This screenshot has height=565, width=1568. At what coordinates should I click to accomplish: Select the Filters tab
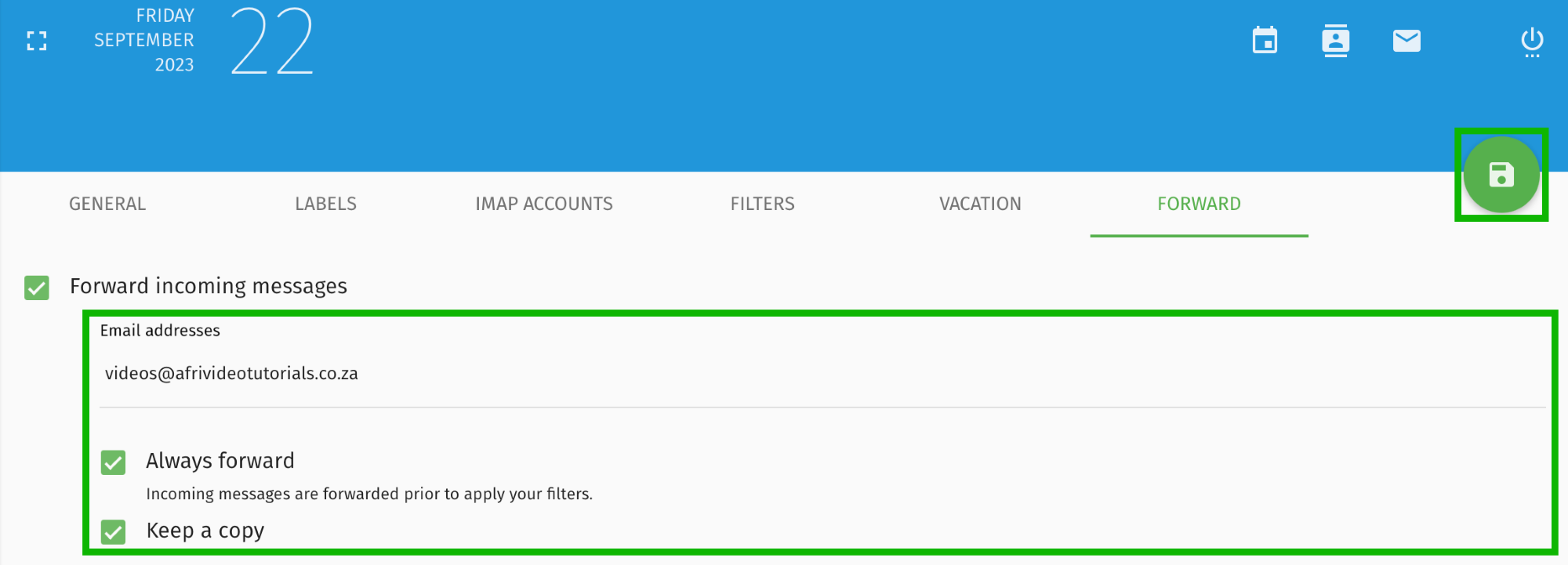762,204
